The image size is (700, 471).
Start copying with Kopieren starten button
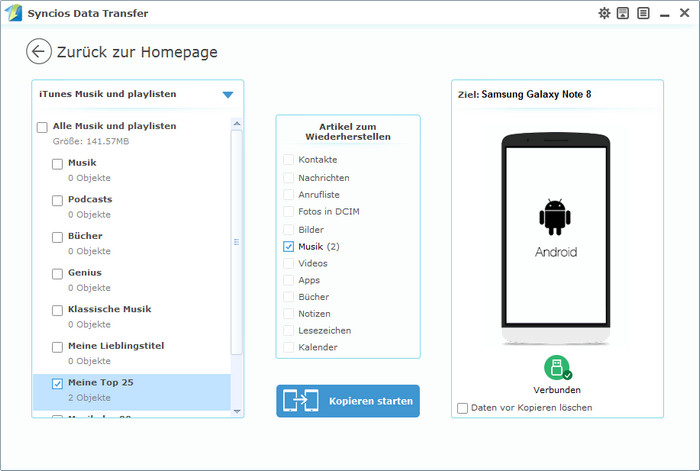[348, 401]
